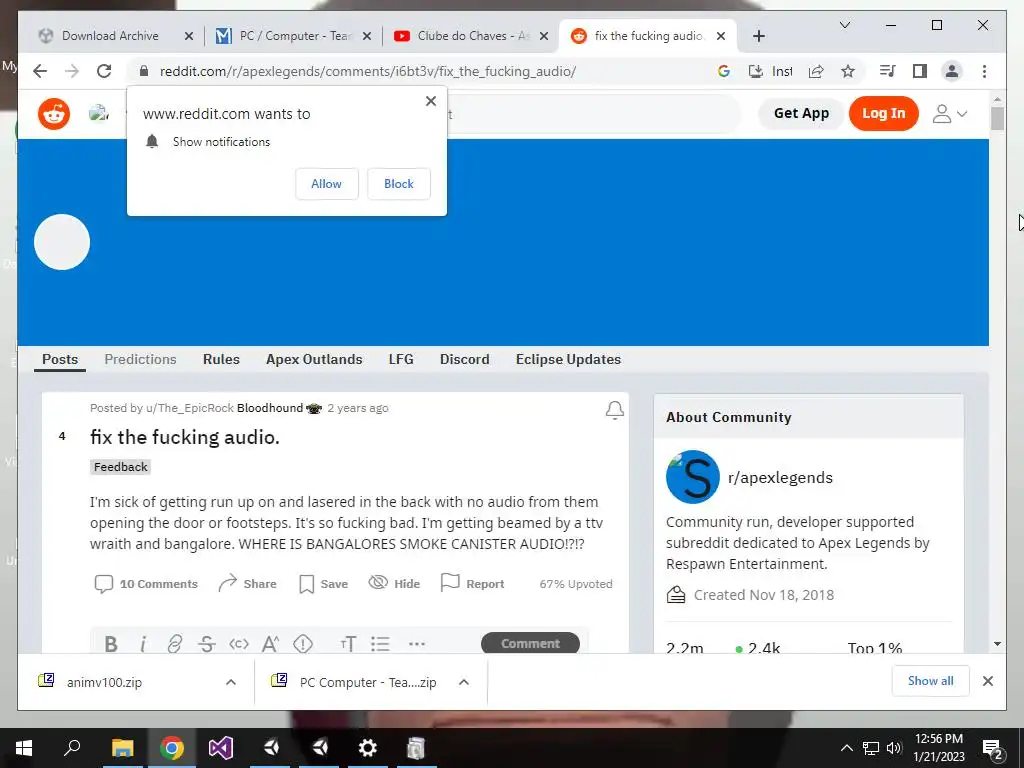Report the post
The height and width of the screenshot is (768, 1024).
tap(473, 583)
